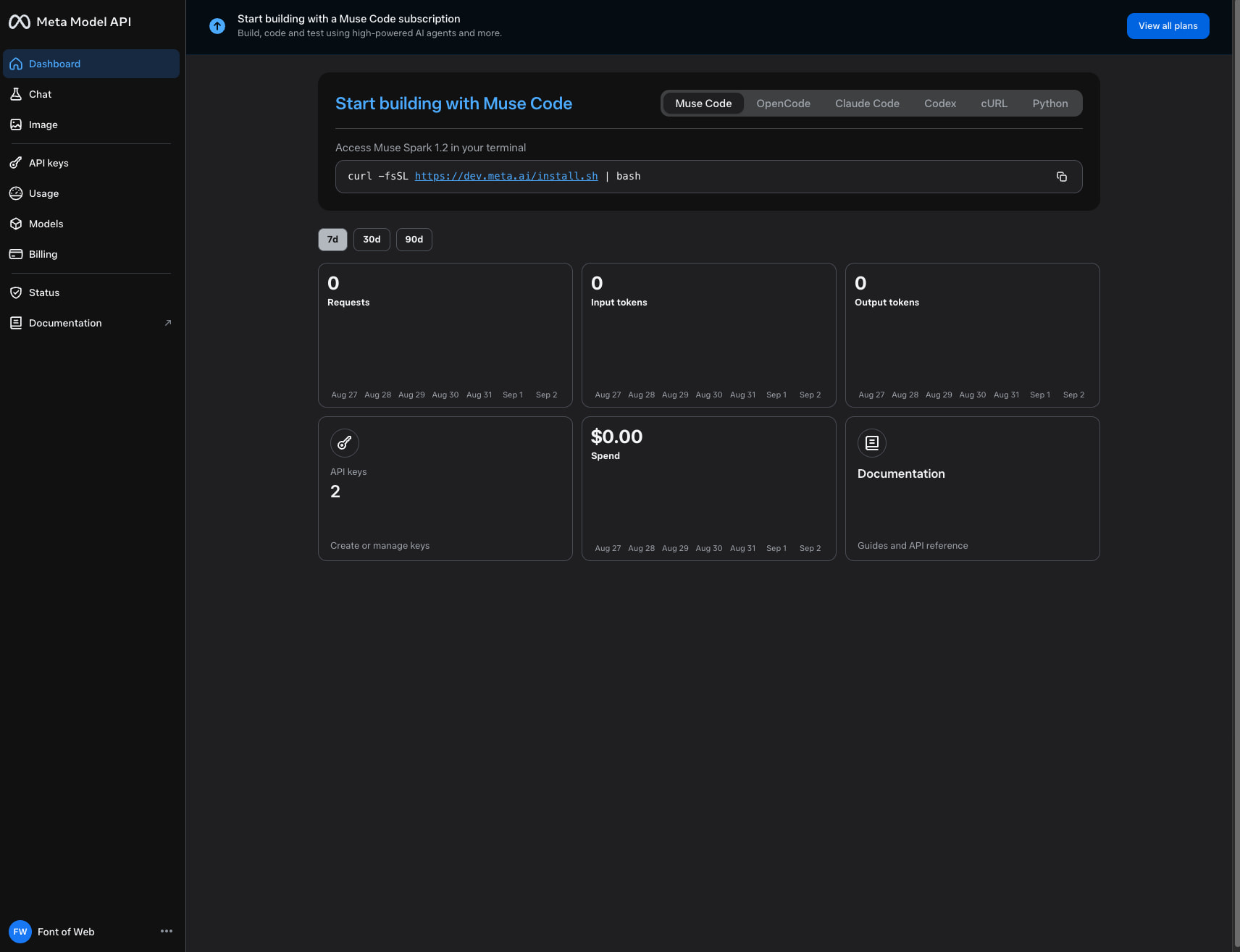Switch to the OpenCode tab
Image resolution: width=1240 pixels, height=952 pixels.
tap(784, 104)
